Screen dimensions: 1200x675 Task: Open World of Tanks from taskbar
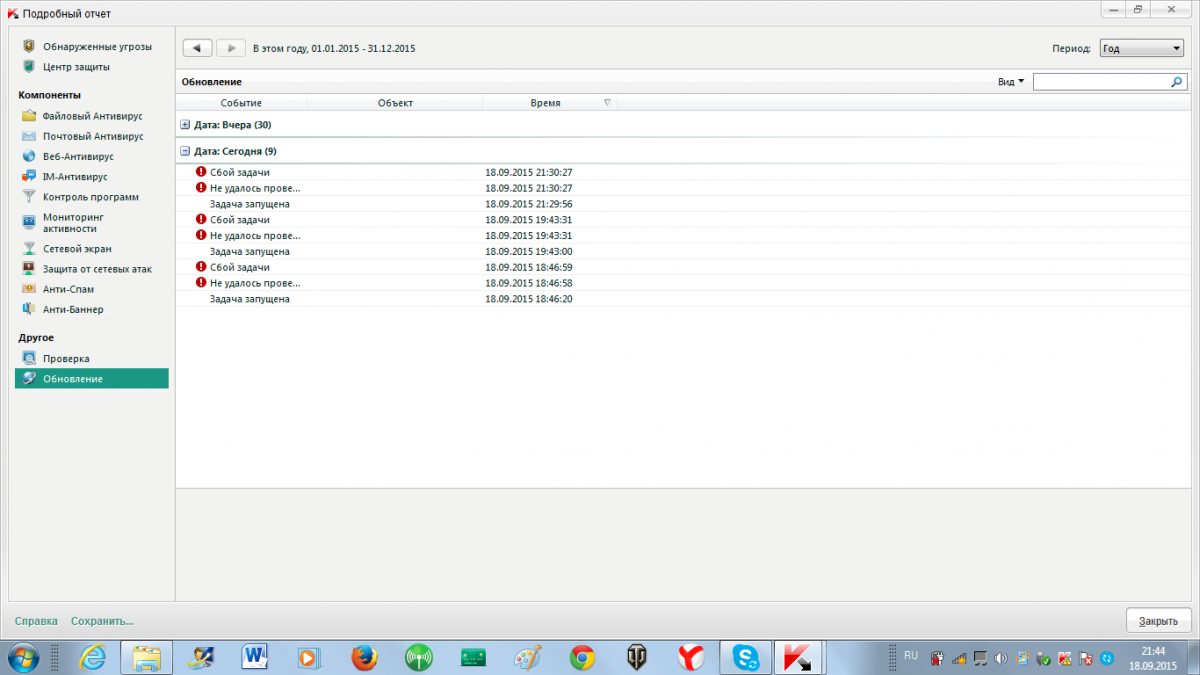tap(636, 657)
